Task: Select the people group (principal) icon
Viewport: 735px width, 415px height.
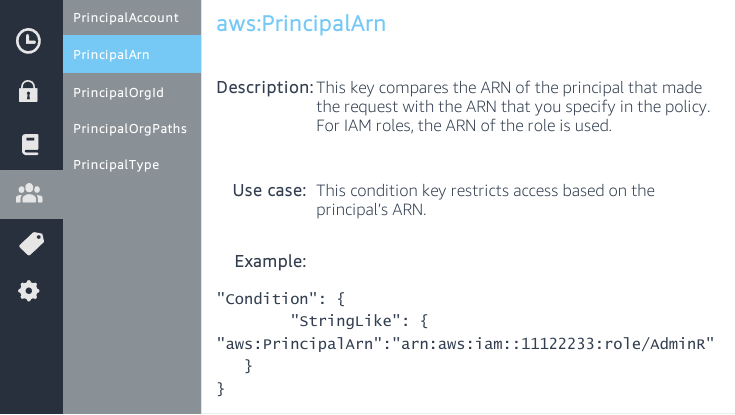Action: pos(30,194)
